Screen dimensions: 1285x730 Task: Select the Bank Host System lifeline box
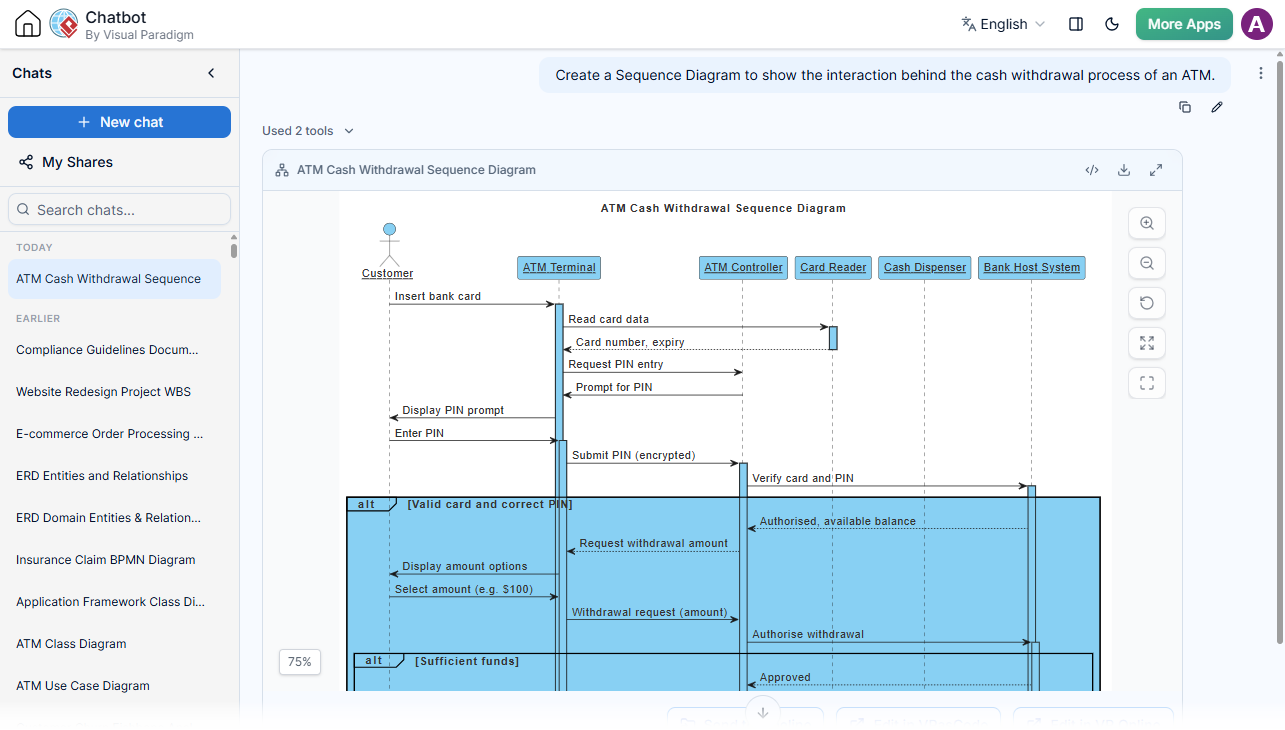(1032, 267)
